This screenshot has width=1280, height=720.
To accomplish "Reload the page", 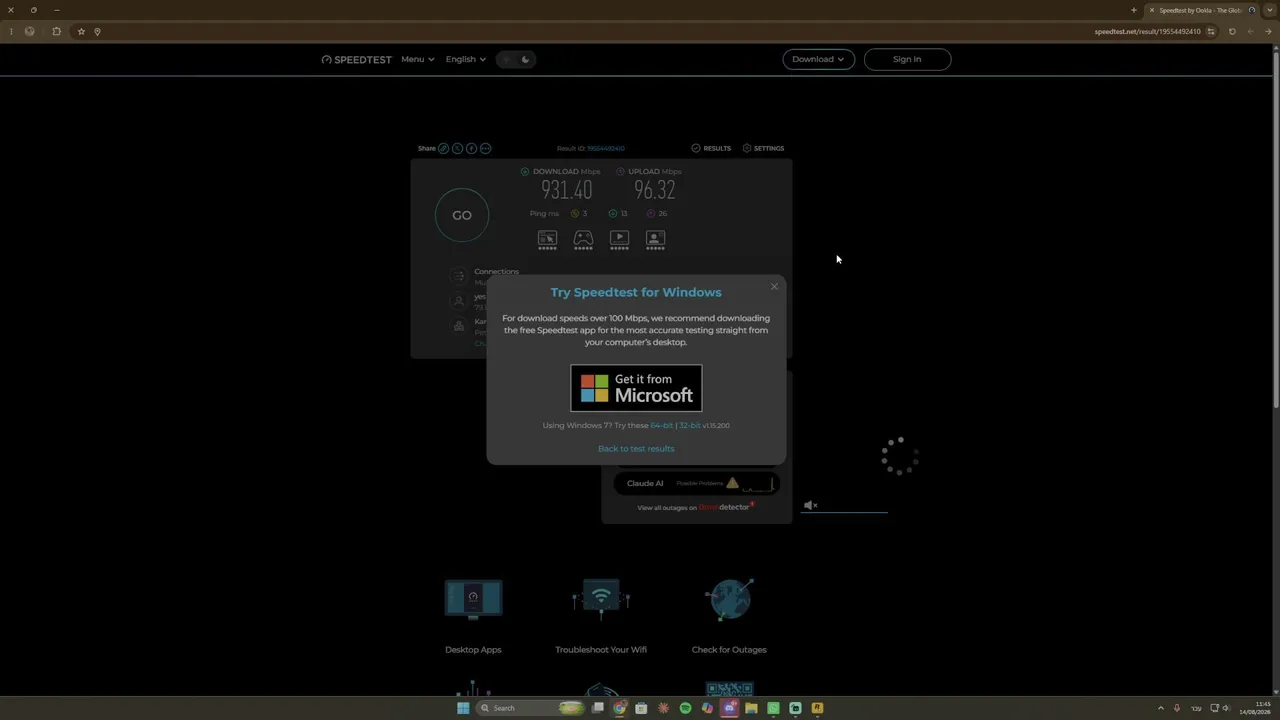I will coord(1232,31).
